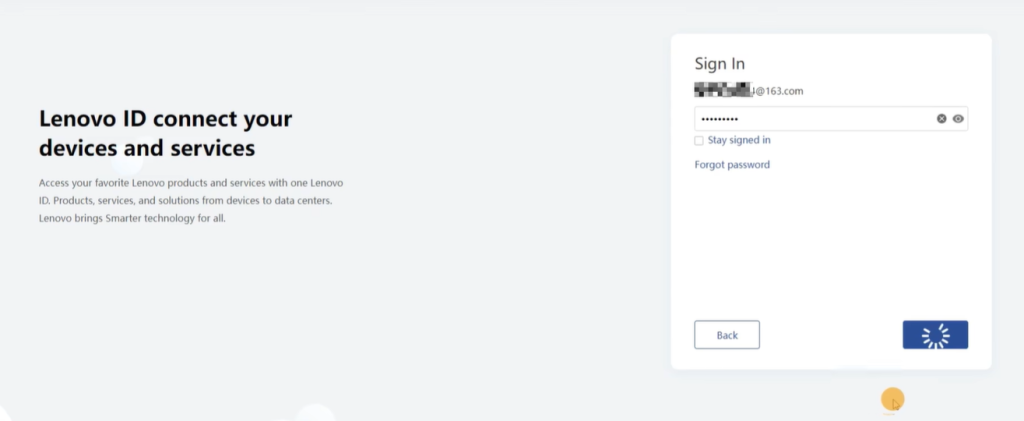Click the "devices and services" headline line

[147, 149]
